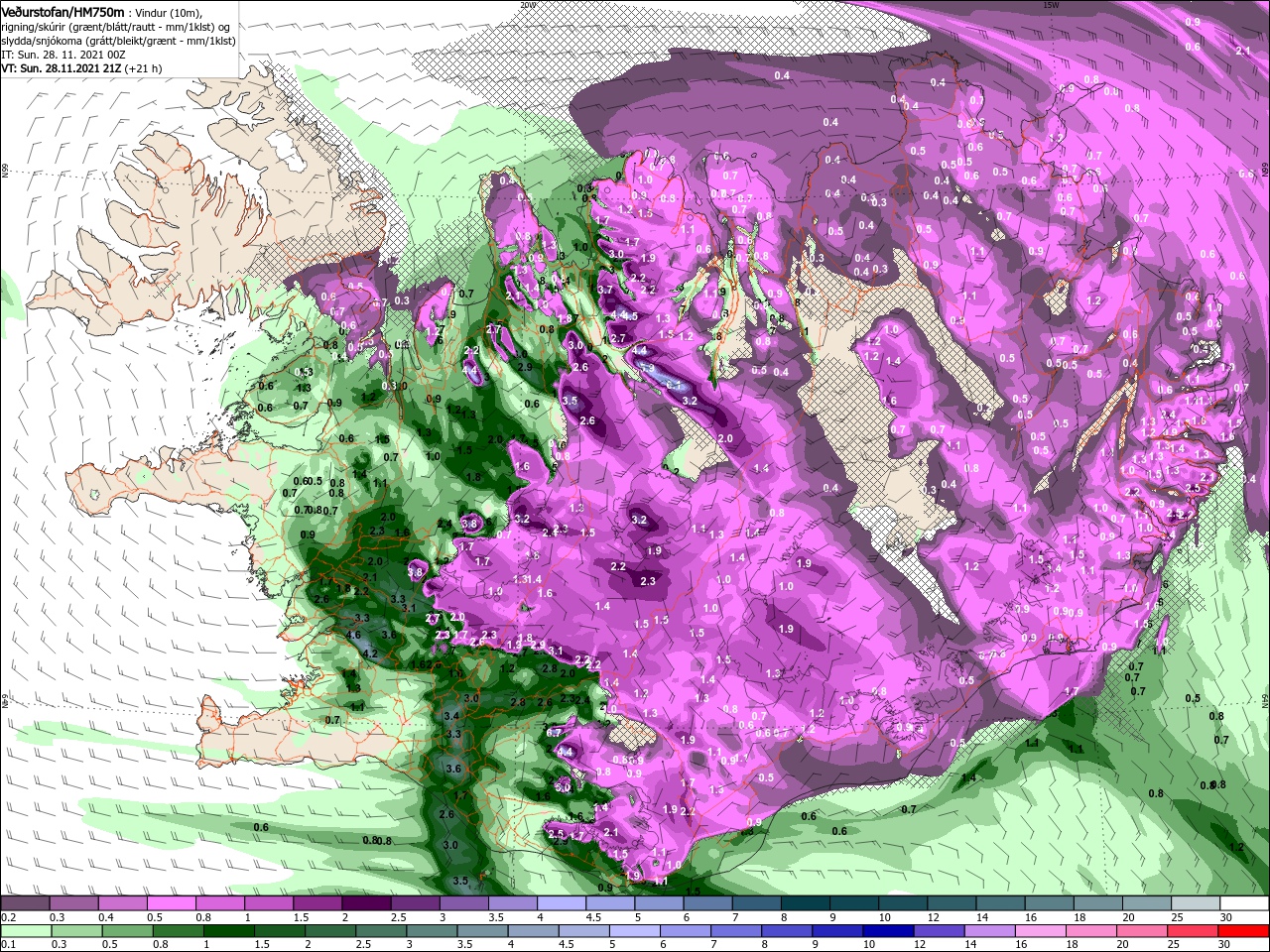Click the dusky mauve 0.2–0.3 upper legend swatch

pos(24,904)
